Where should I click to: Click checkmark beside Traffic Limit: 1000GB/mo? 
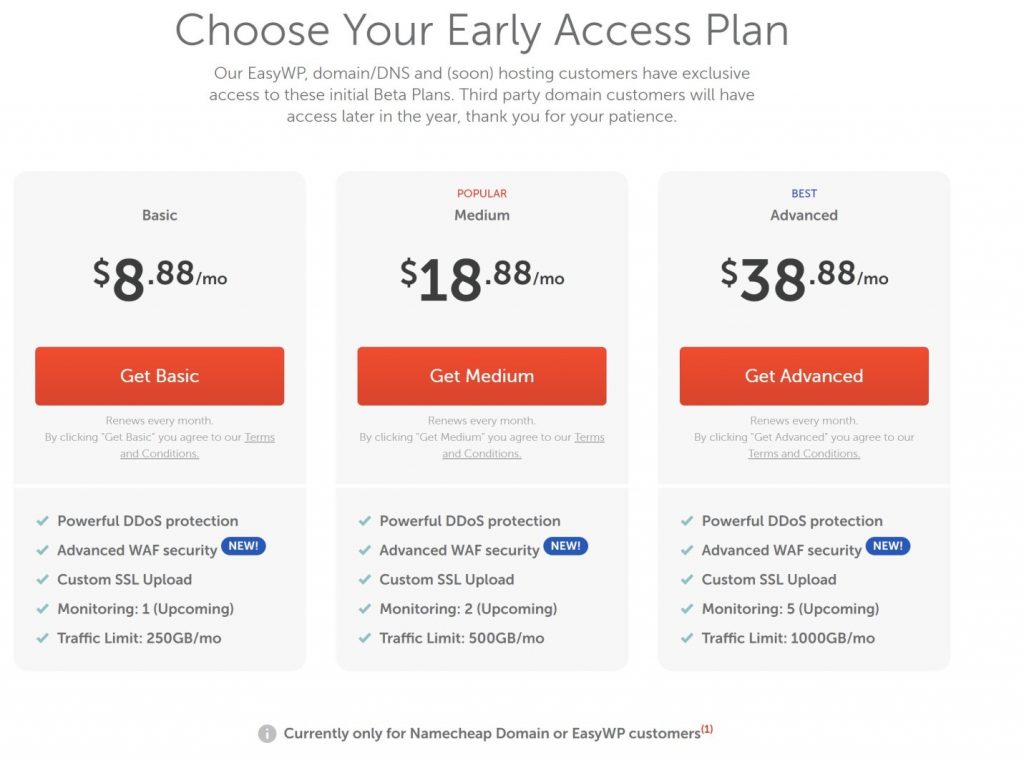click(x=686, y=638)
